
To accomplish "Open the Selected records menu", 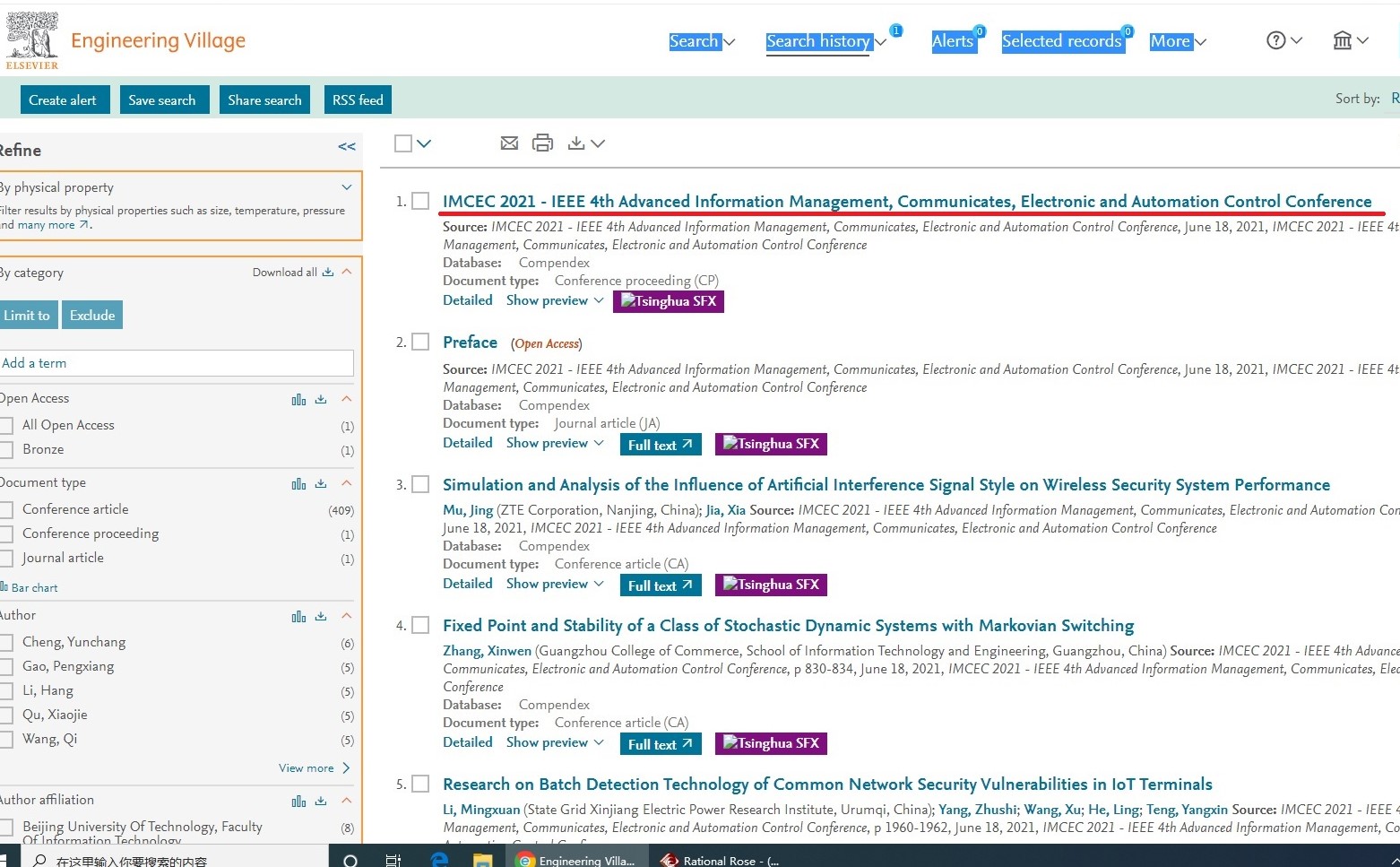I will 1062,41.
